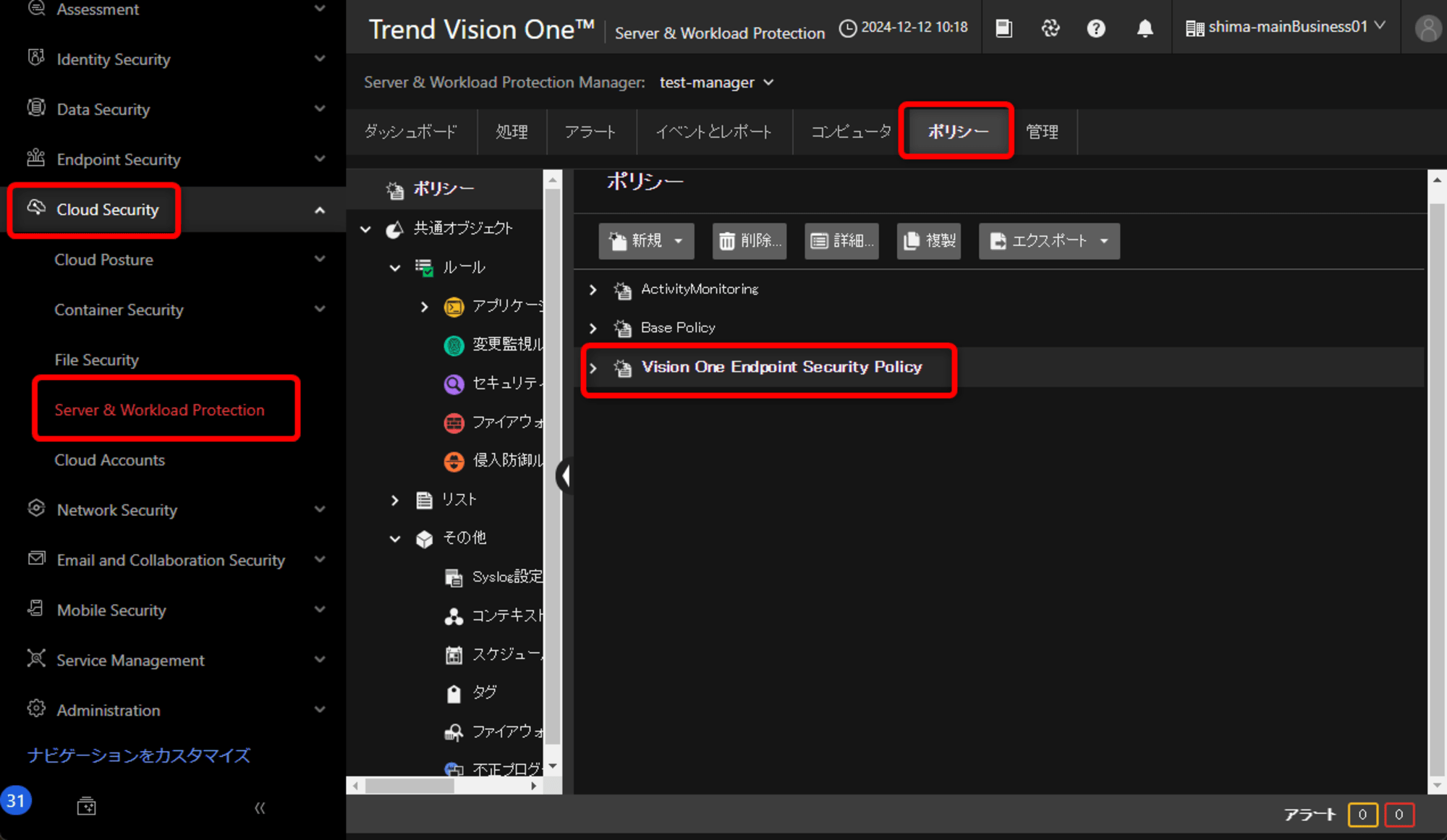Collapse the 共通オブジェクト tree node
This screenshot has width=1447, height=840.
(366, 229)
